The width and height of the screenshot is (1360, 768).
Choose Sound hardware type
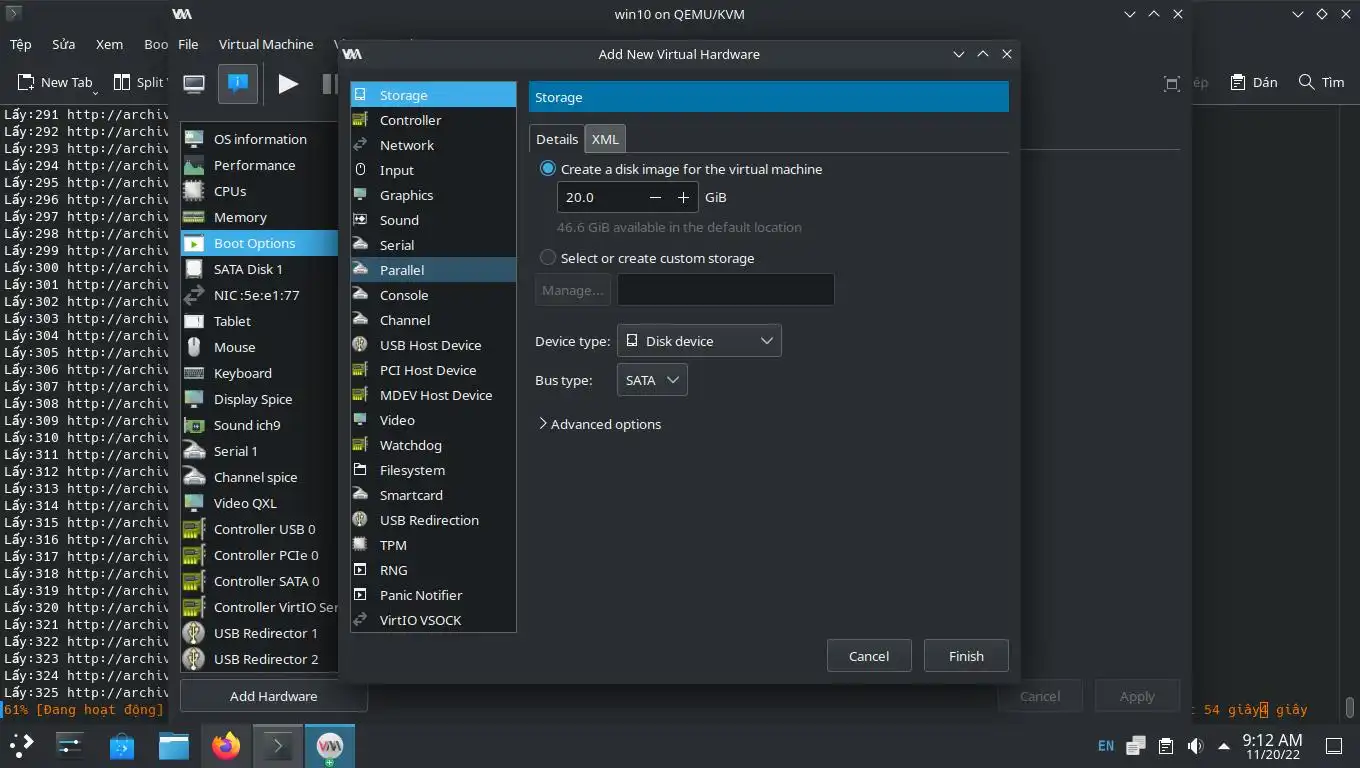pos(433,220)
